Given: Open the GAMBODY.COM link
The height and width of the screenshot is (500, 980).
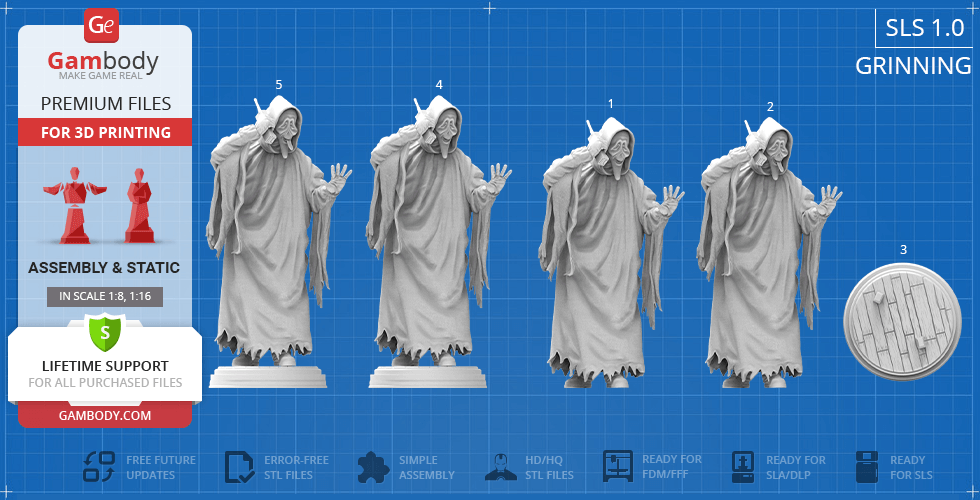Looking at the screenshot, I should click(x=105, y=414).
